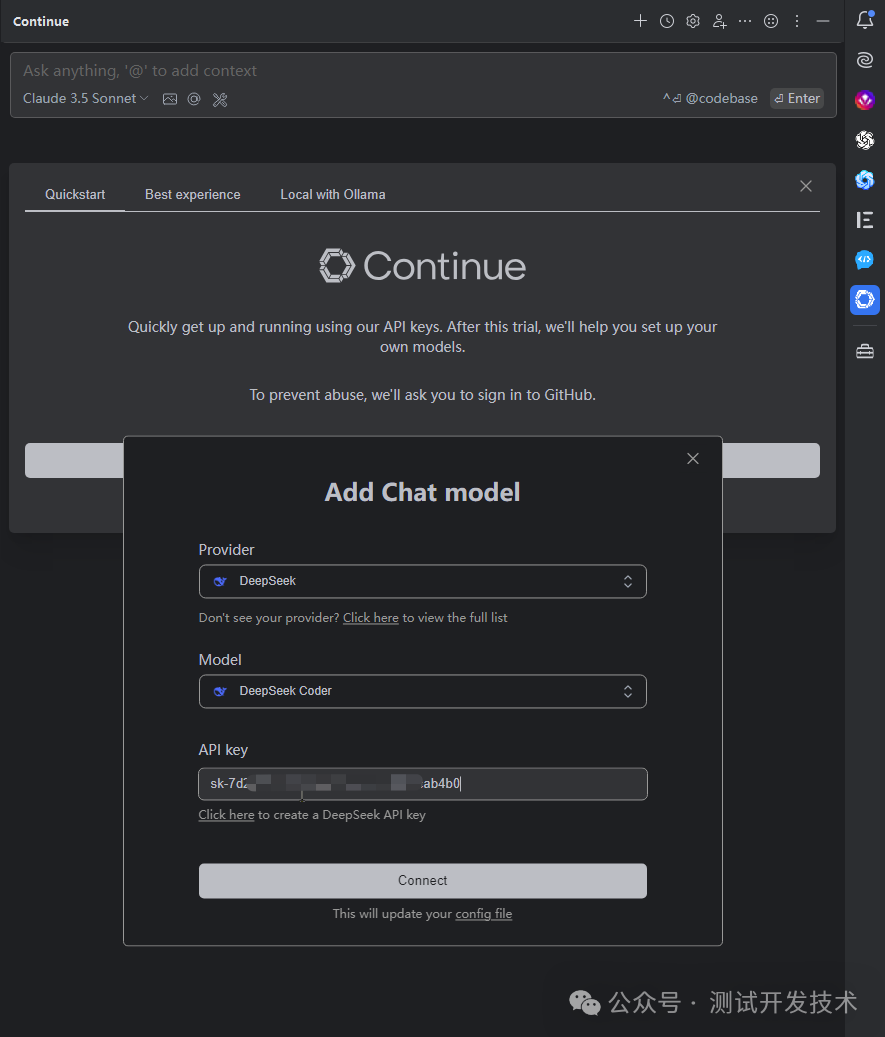
Task: Close the Add Chat model dialog
Action: (693, 458)
